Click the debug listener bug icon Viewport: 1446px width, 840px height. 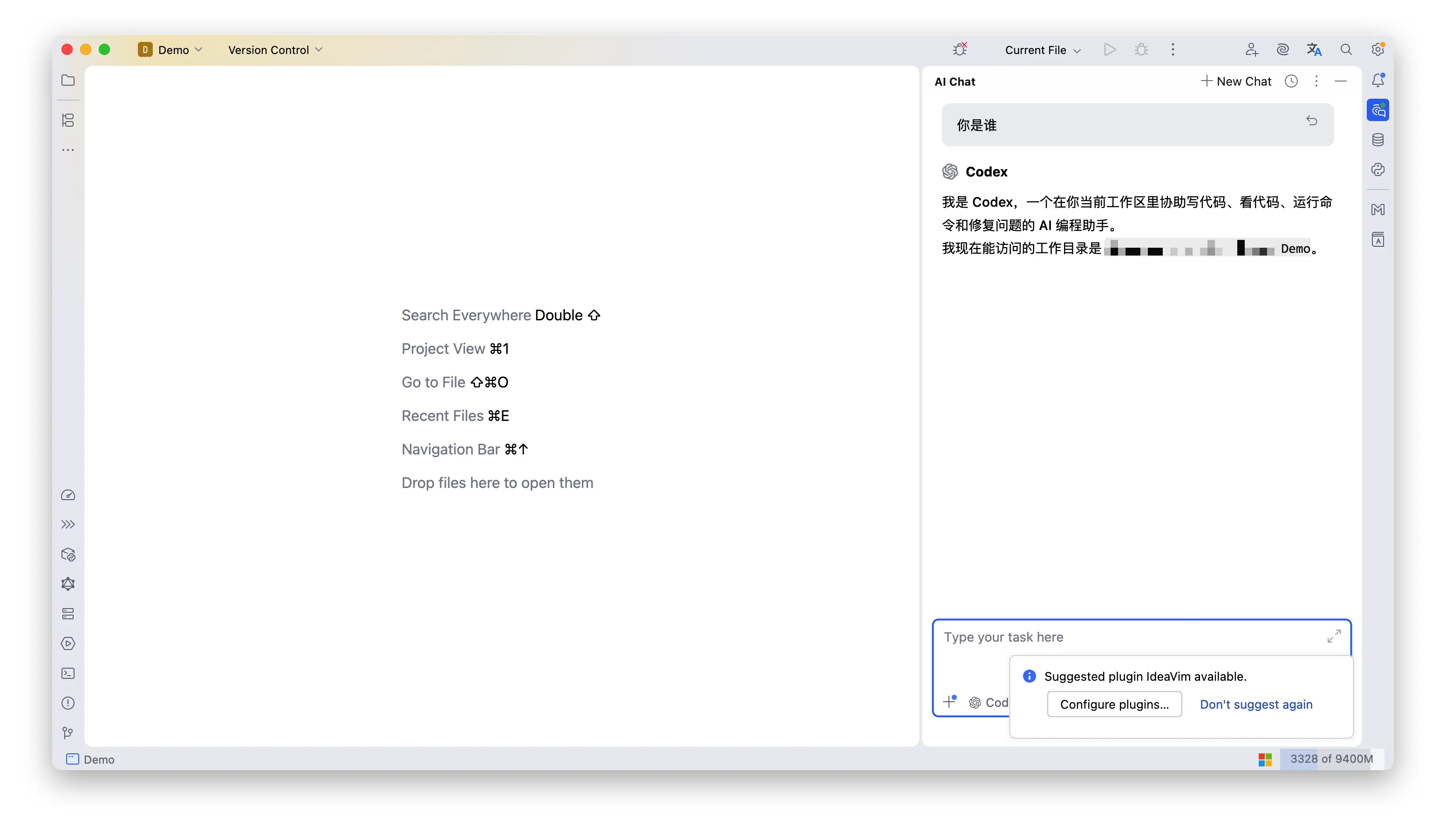pyautogui.click(x=959, y=49)
